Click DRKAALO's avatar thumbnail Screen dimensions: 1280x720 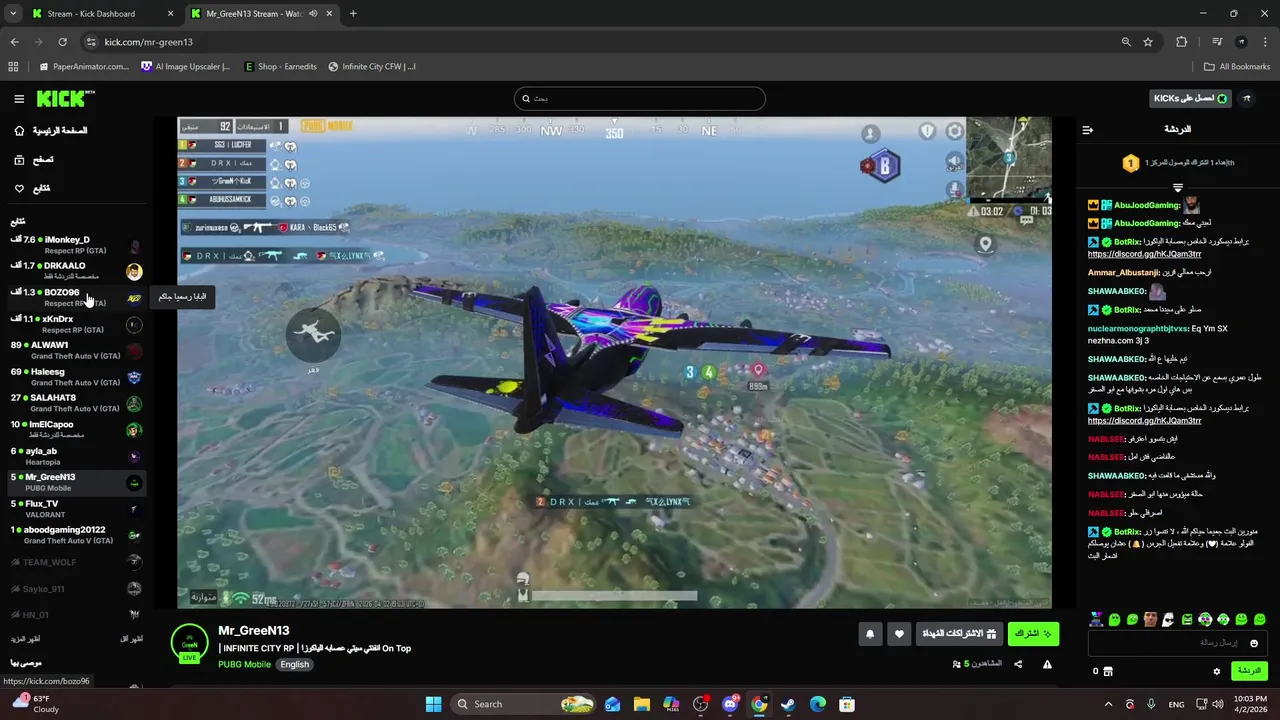(134, 272)
